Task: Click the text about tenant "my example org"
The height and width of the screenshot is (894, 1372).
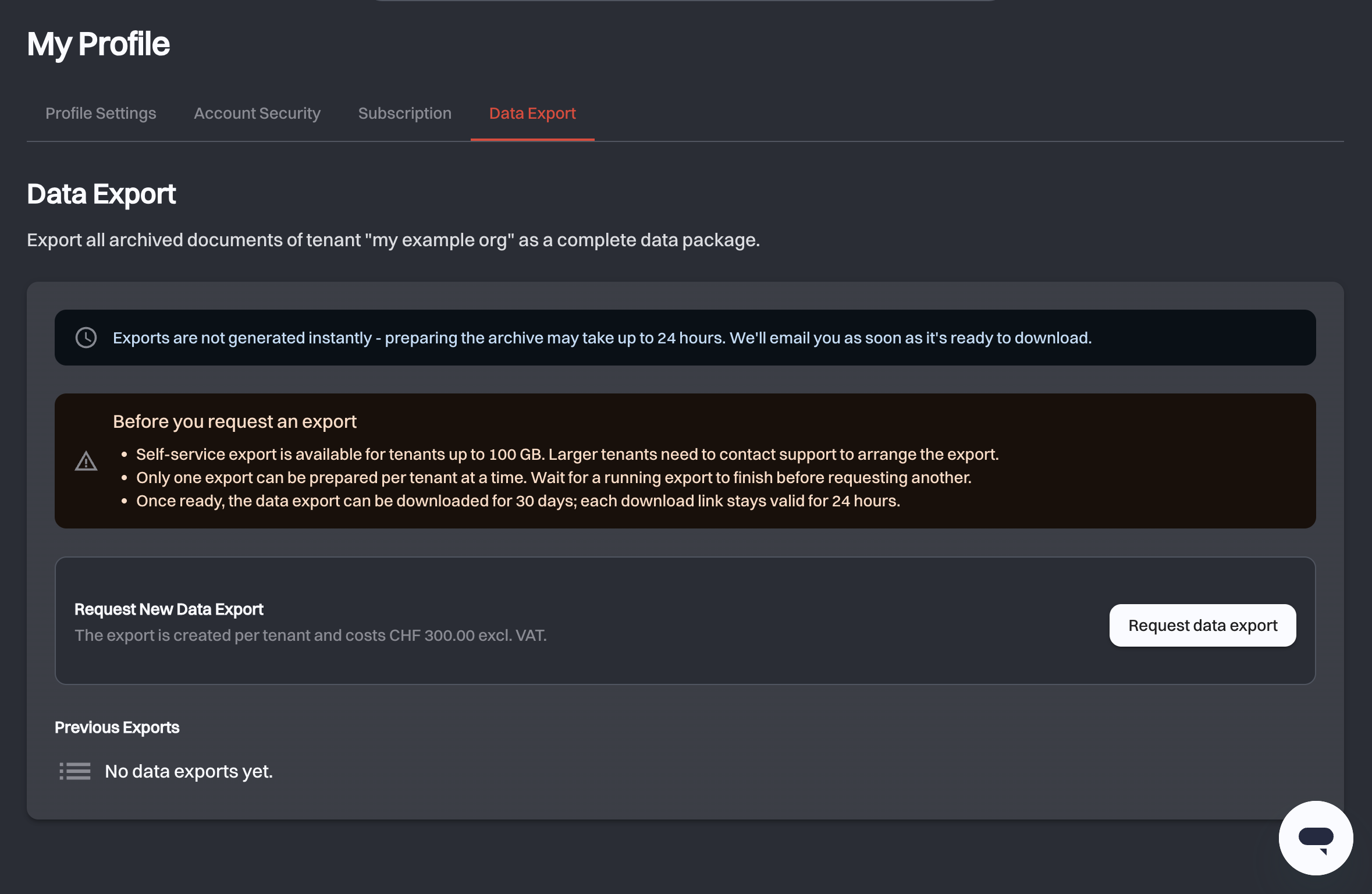Action: pyautogui.click(x=393, y=240)
